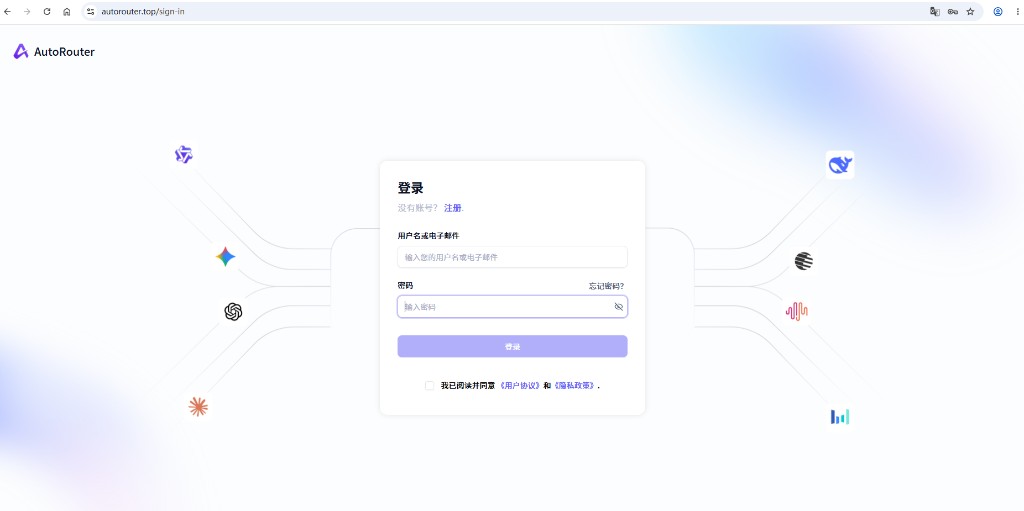This screenshot has height=511, width=1024.
Task: Open the translate page icon
Action: pyautogui.click(x=935, y=12)
